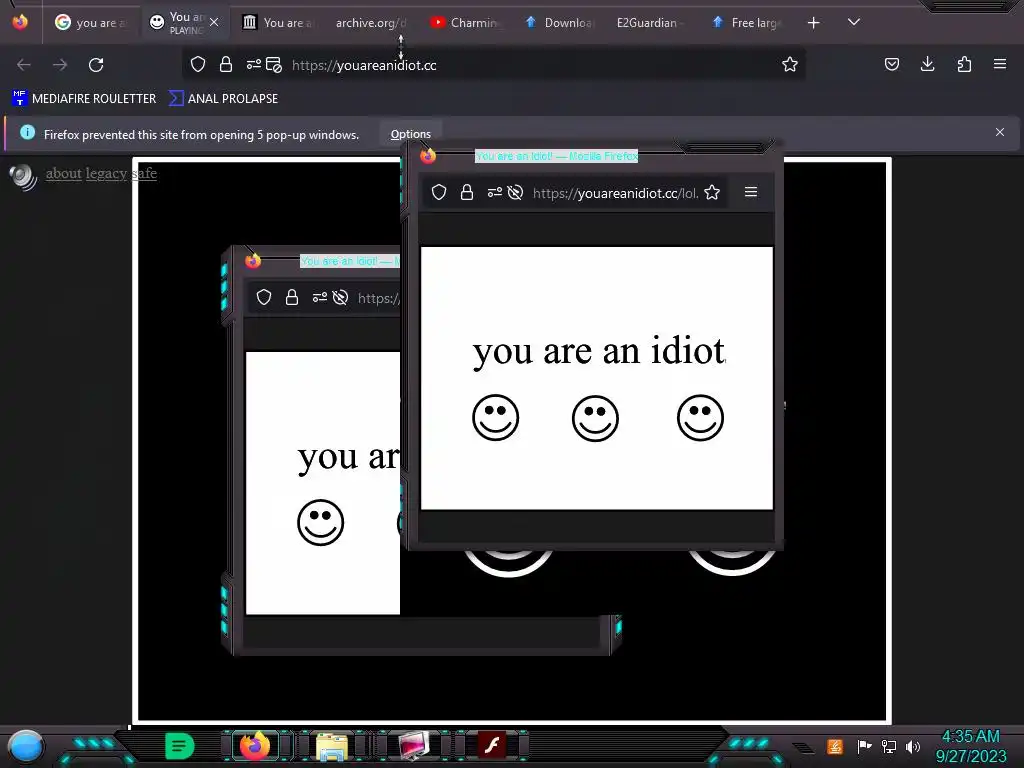Open the 'about' link on the page
The width and height of the screenshot is (1024, 768).
(63, 173)
